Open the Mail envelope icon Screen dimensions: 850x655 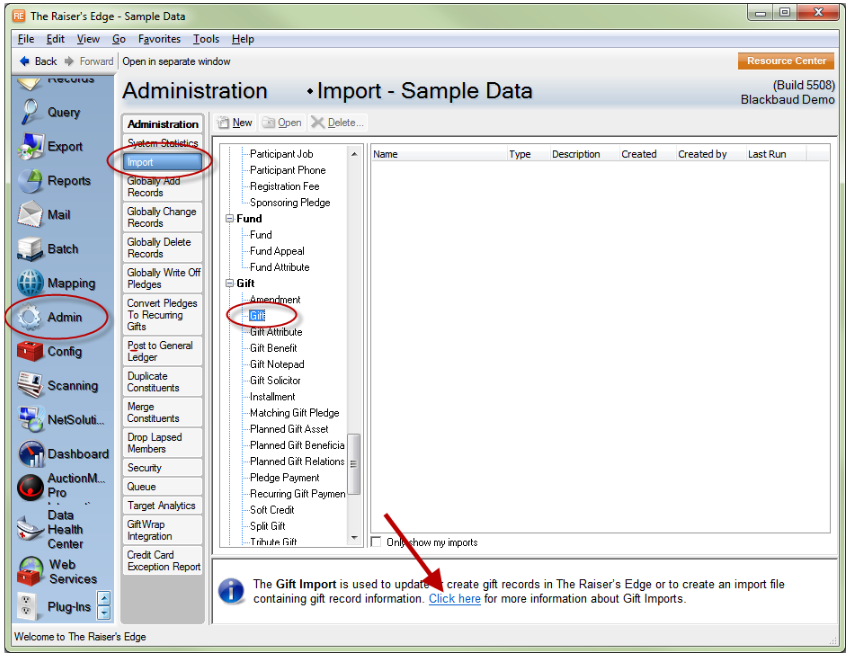(x=30, y=215)
